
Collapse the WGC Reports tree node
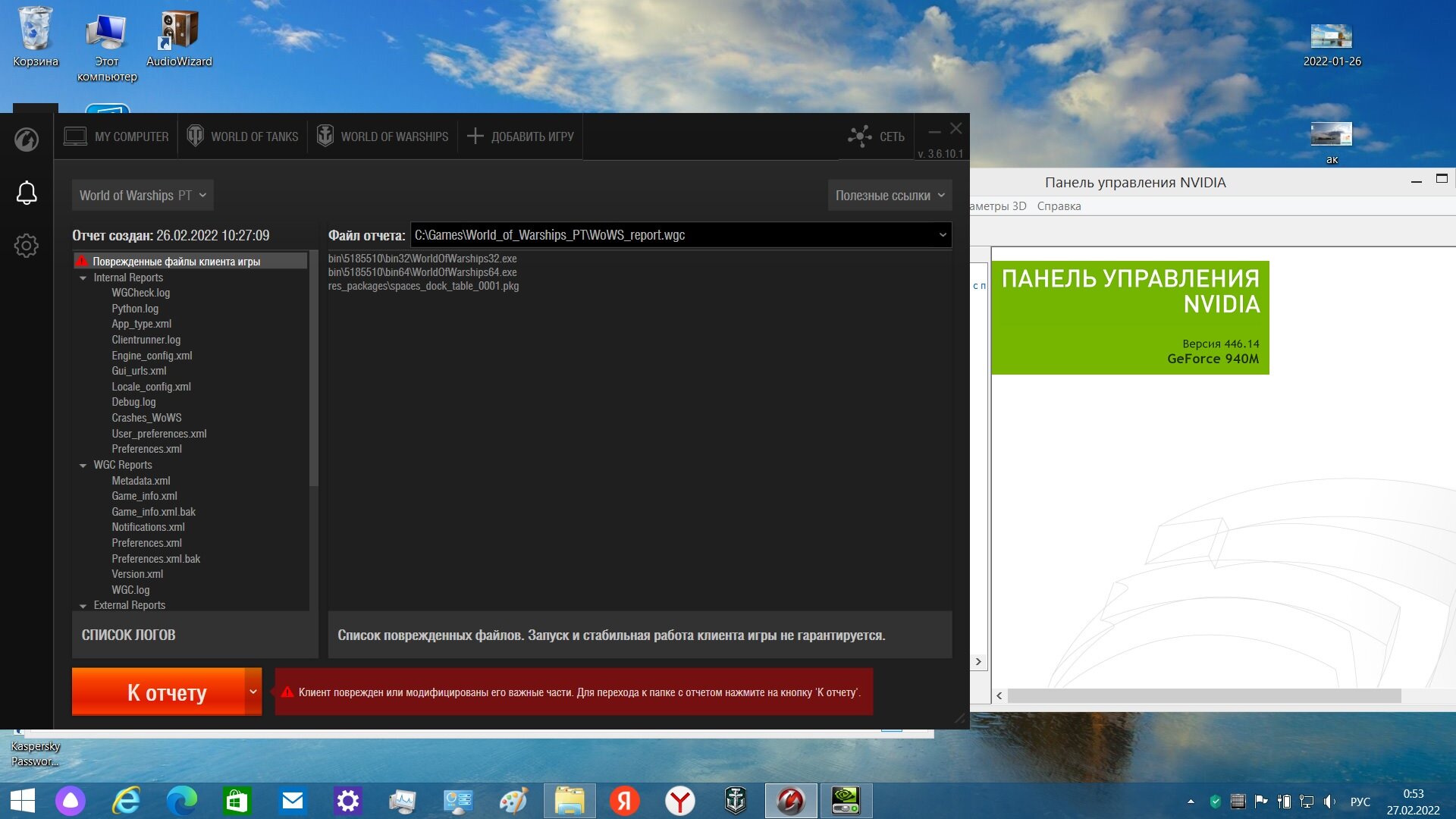coord(83,466)
